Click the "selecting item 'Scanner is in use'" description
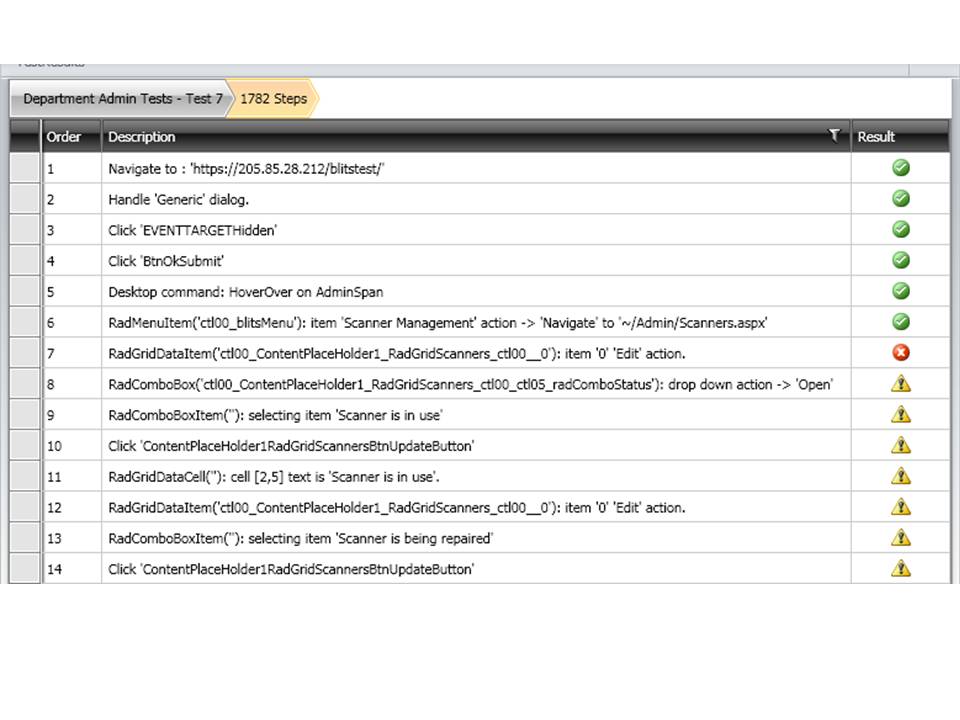 [x=276, y=415]
